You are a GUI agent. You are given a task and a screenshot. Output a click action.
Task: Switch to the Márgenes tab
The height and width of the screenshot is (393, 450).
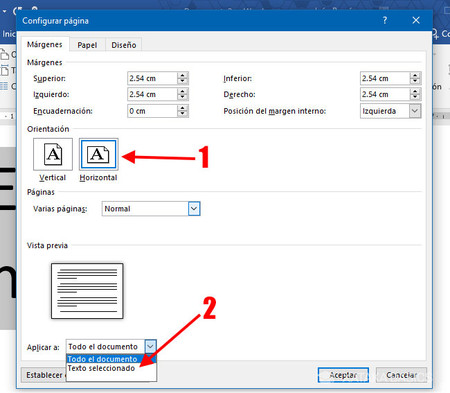pos(45,44)
